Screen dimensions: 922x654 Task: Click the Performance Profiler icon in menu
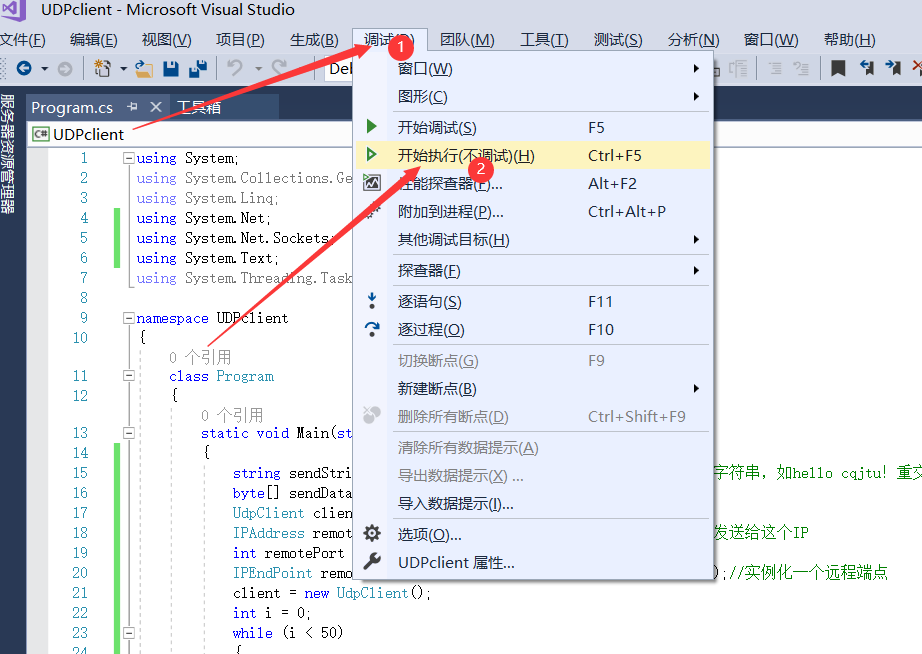point(372,183)
